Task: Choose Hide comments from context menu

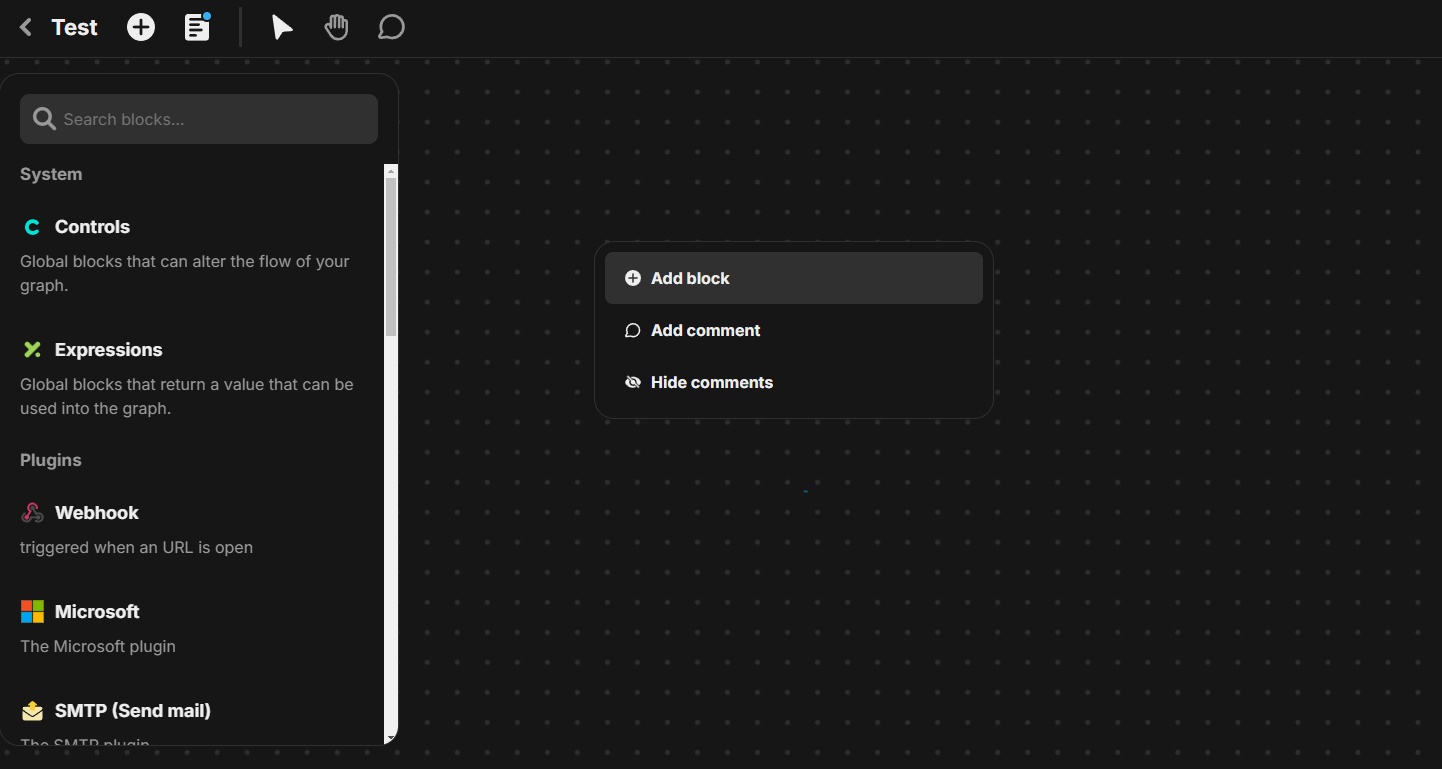Action: click(794, 382)
